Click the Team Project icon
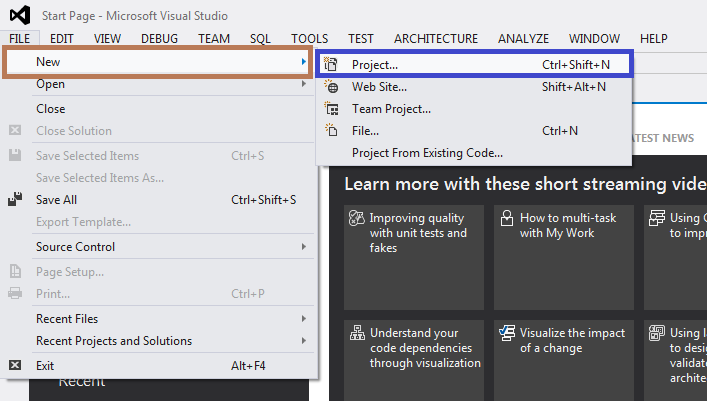The height and width of the screenshot is (401, 707). (331, 108)
